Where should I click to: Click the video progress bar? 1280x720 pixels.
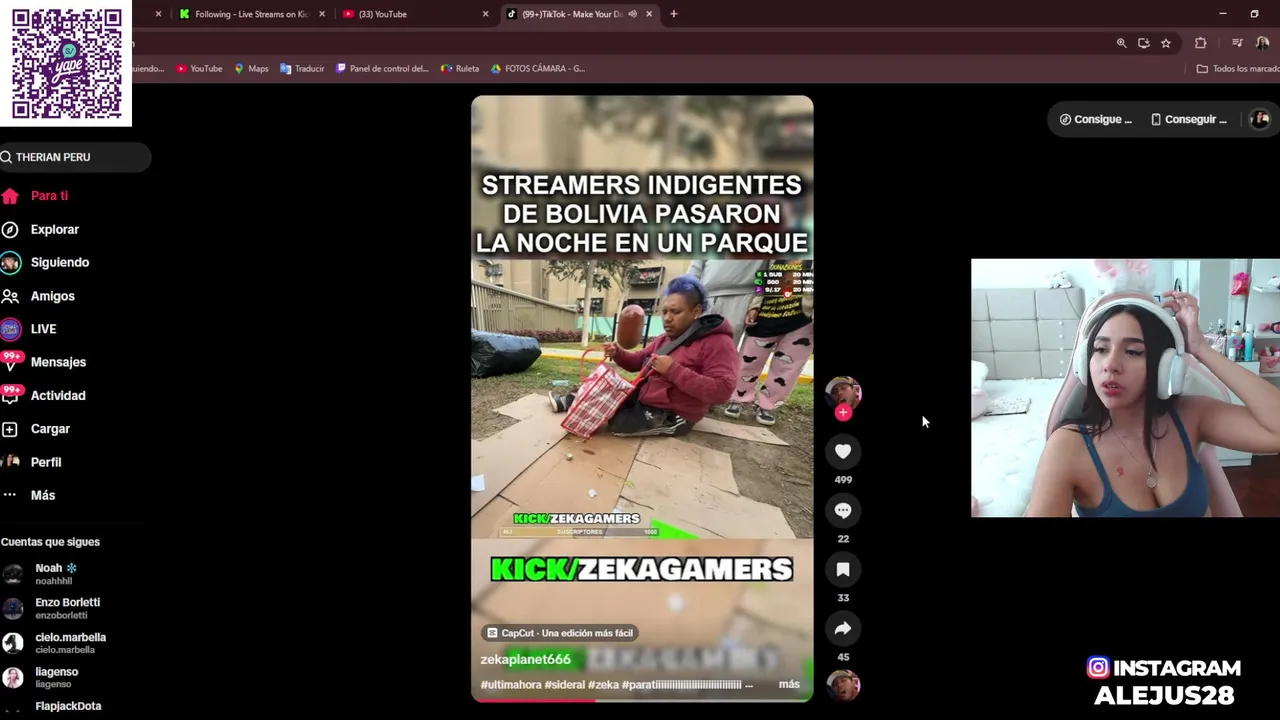(x=642, y=700)
